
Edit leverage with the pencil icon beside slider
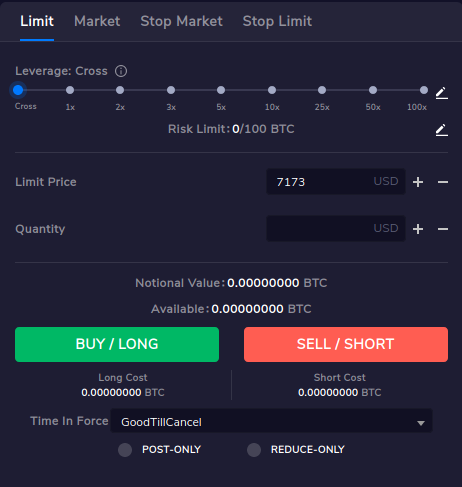click(442, 93)
